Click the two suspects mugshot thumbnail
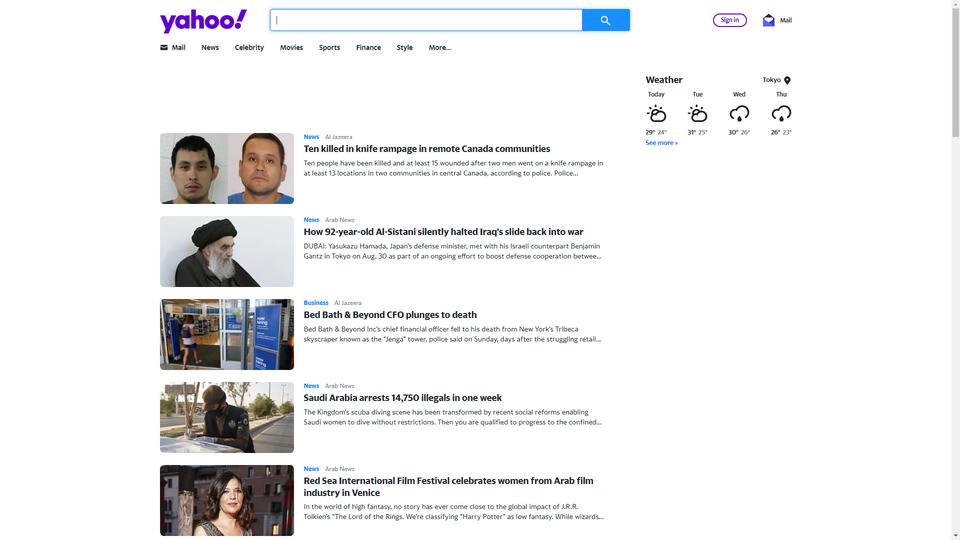Image resolution: width=960 pixels, height=540 pixels. (227, 168)
